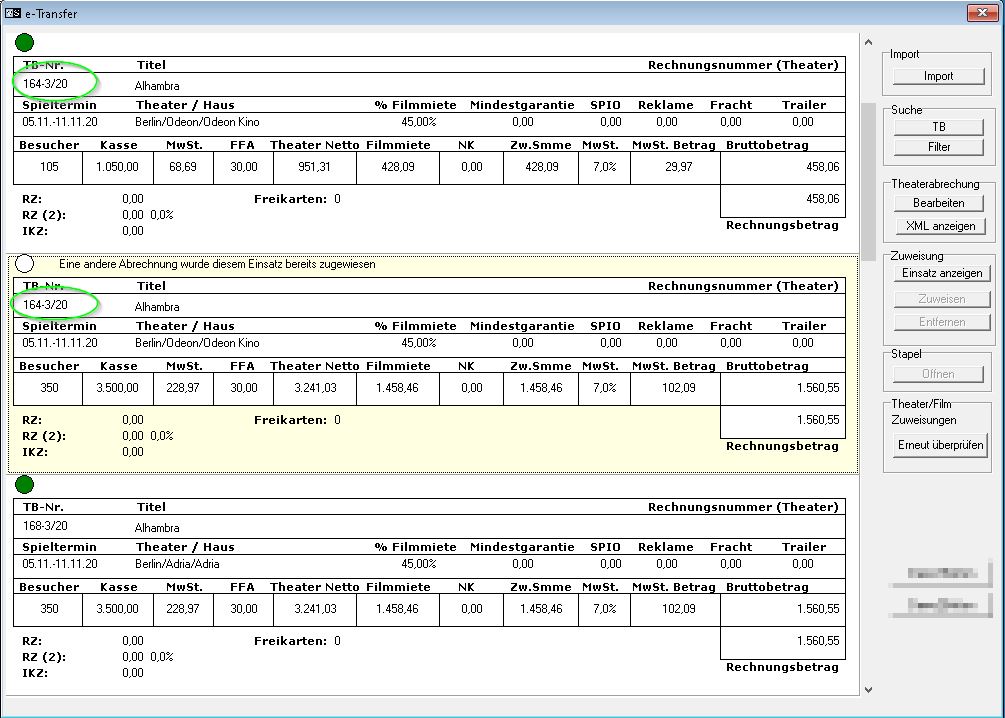Click the green status circle above the Adria record
This screenshot has width=1005, height=718.
(25, 485)
